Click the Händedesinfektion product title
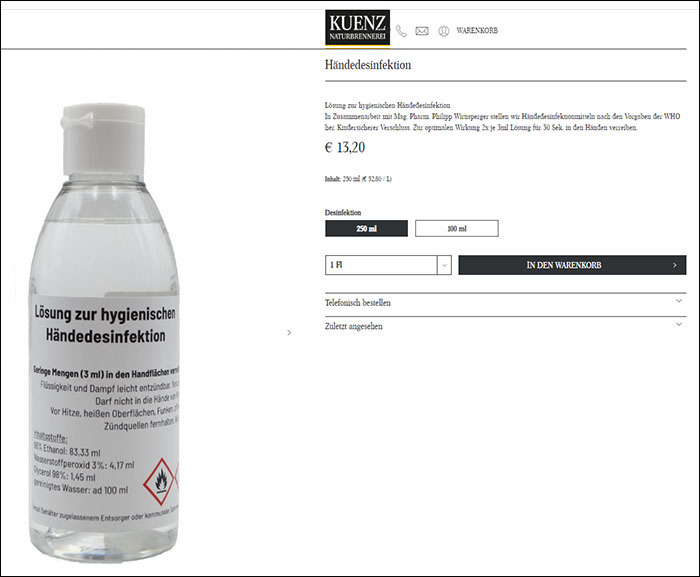This screenshot has height=577, width=700. point(368,65)
